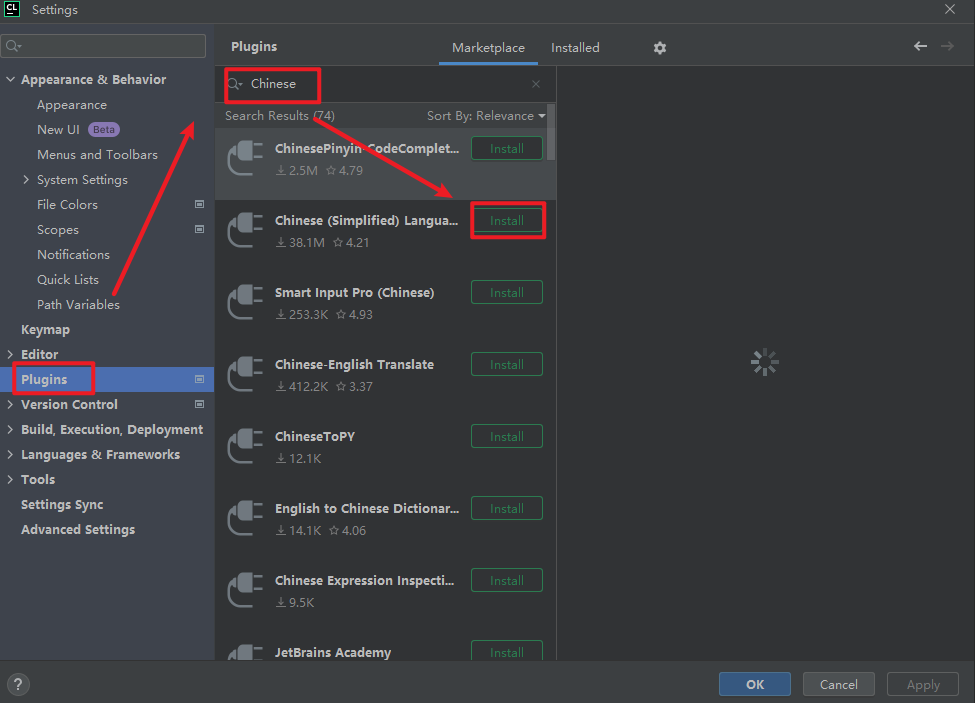The width and height of the screenshot is (975, 703).
Task: Expand the Version Control section
Action: point(10,404)
